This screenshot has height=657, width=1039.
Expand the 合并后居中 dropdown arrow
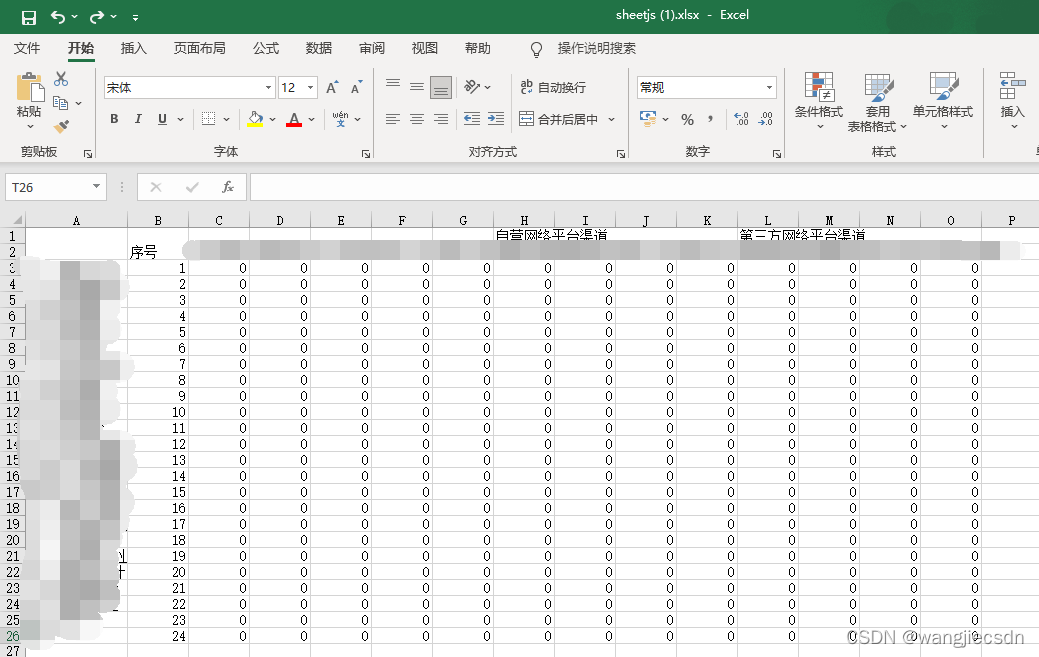pos(612,120)
